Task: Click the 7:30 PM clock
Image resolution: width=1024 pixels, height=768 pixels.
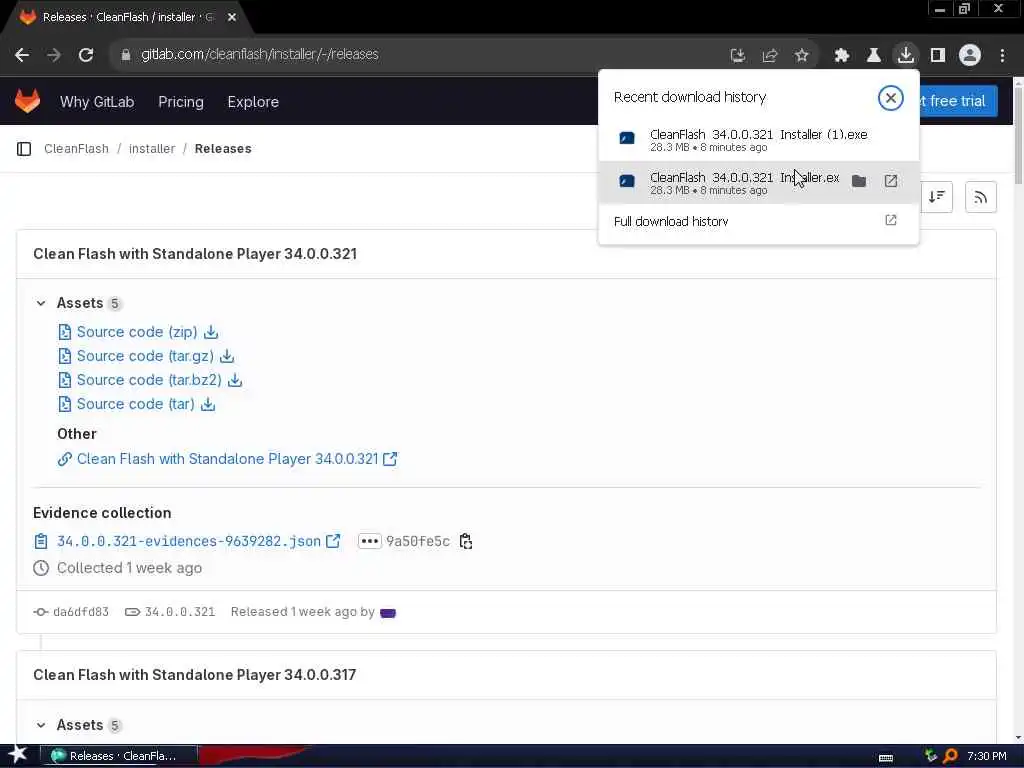Action: pyautogui.click(x=986, y=756)
